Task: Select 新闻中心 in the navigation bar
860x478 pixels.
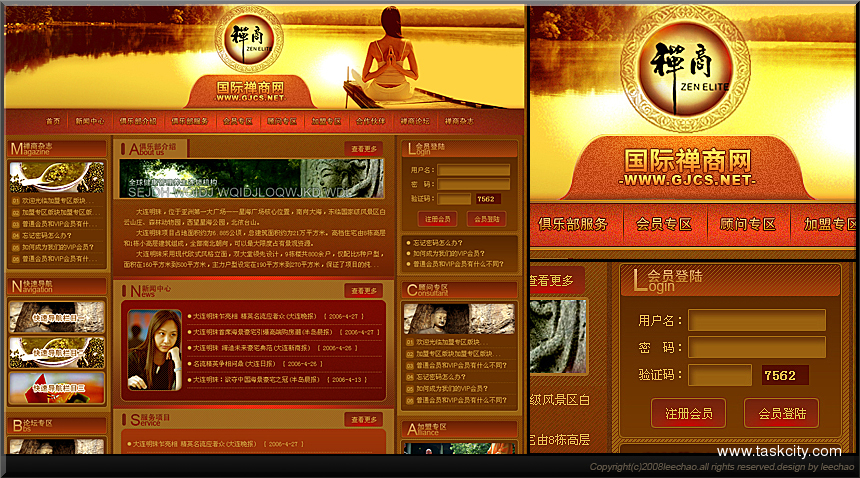Action: click(x=90, y=121)
